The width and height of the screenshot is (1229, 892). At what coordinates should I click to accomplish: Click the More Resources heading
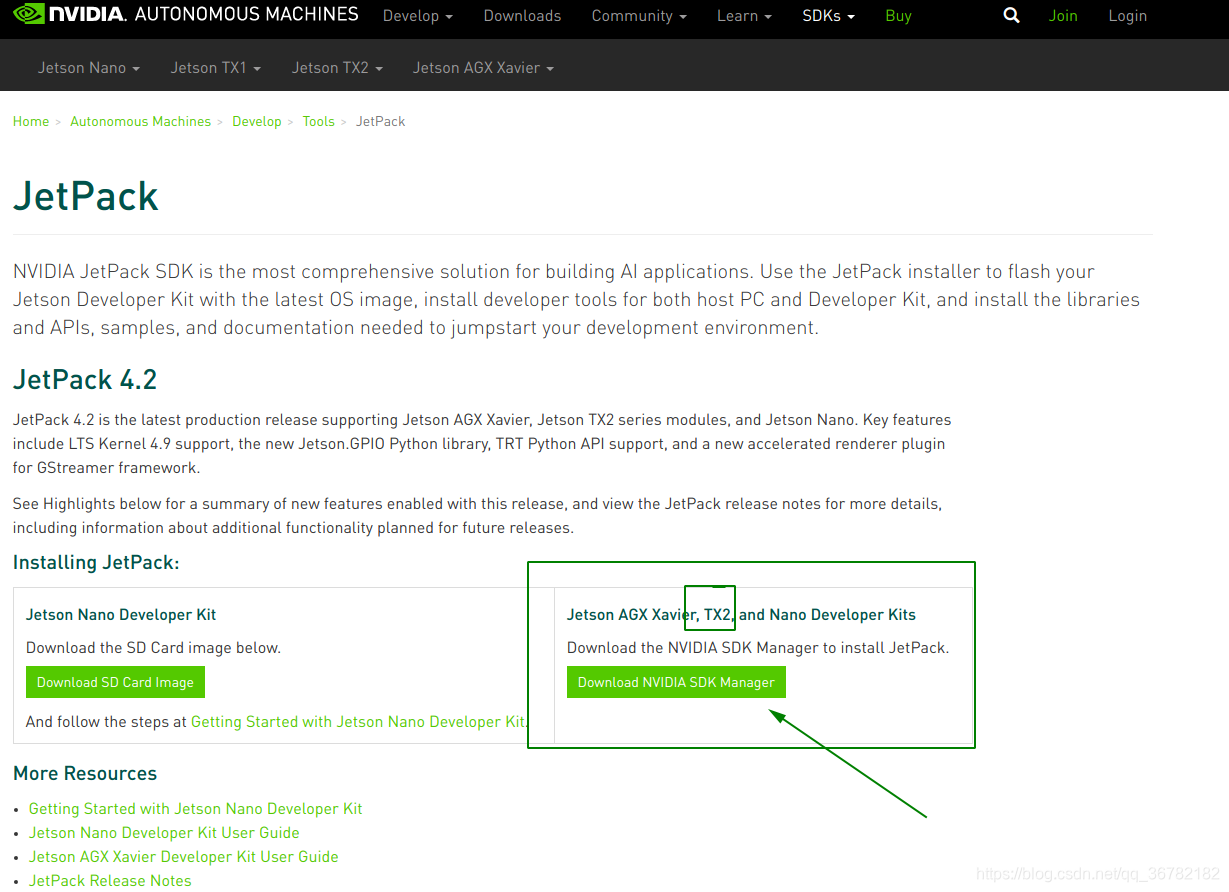click(x=85, y=774)
